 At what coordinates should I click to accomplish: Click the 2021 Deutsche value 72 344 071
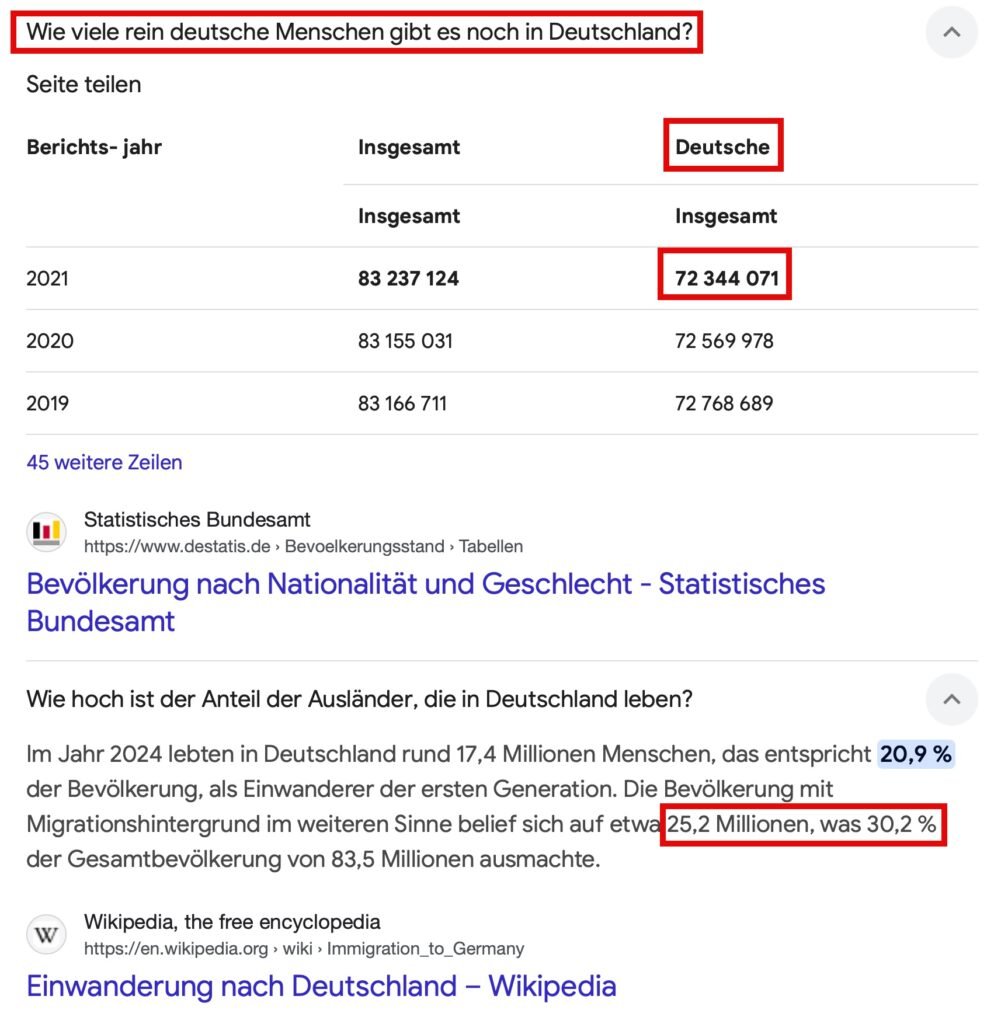coord(726,279)
